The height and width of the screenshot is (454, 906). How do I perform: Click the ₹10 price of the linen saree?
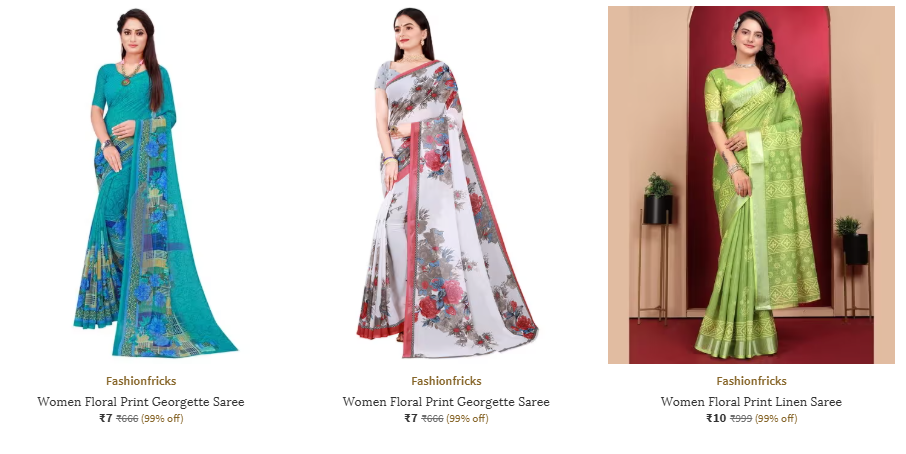(716, 418)
